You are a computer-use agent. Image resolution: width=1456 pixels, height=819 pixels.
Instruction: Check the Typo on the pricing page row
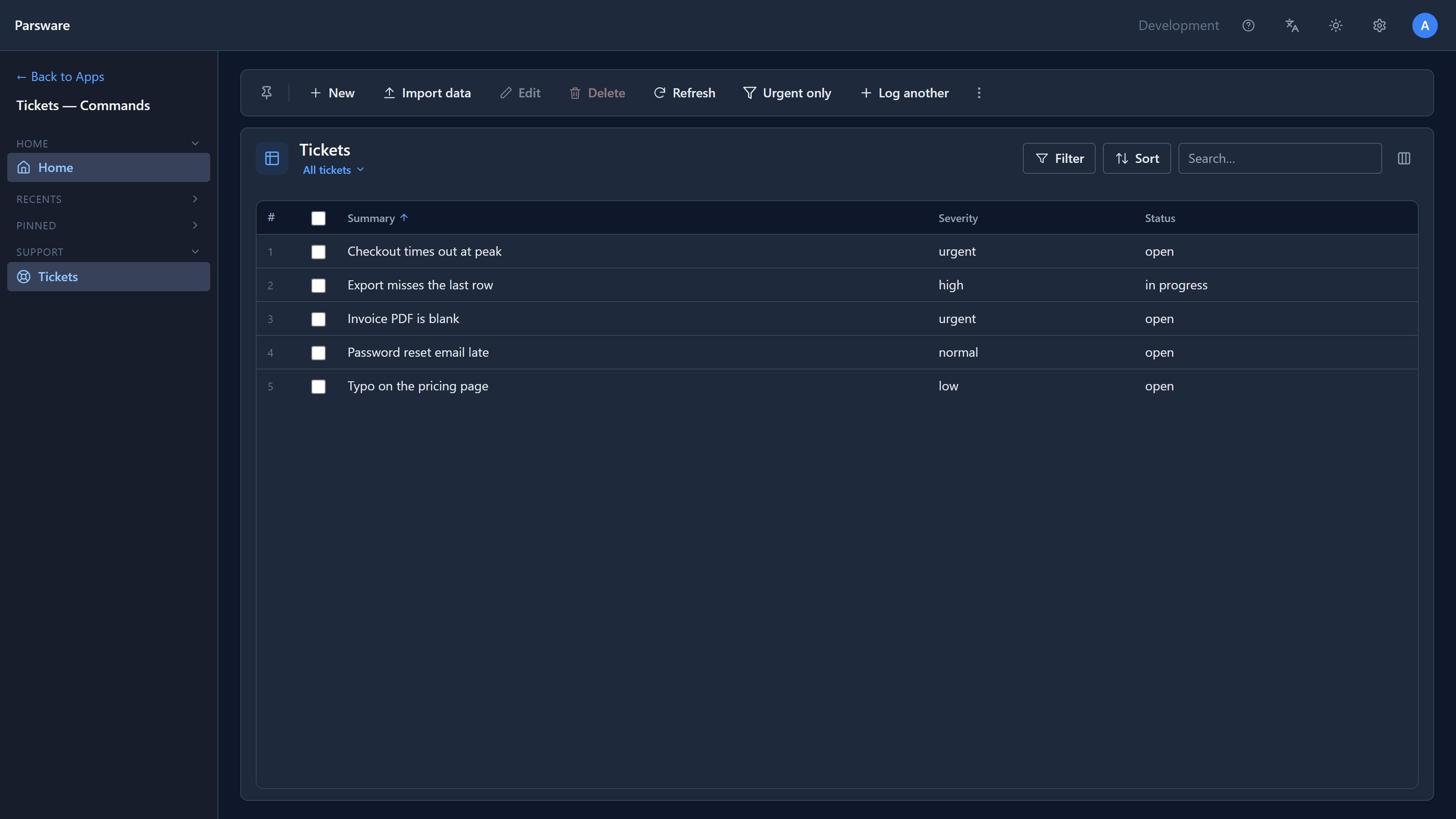coord(318,386)
